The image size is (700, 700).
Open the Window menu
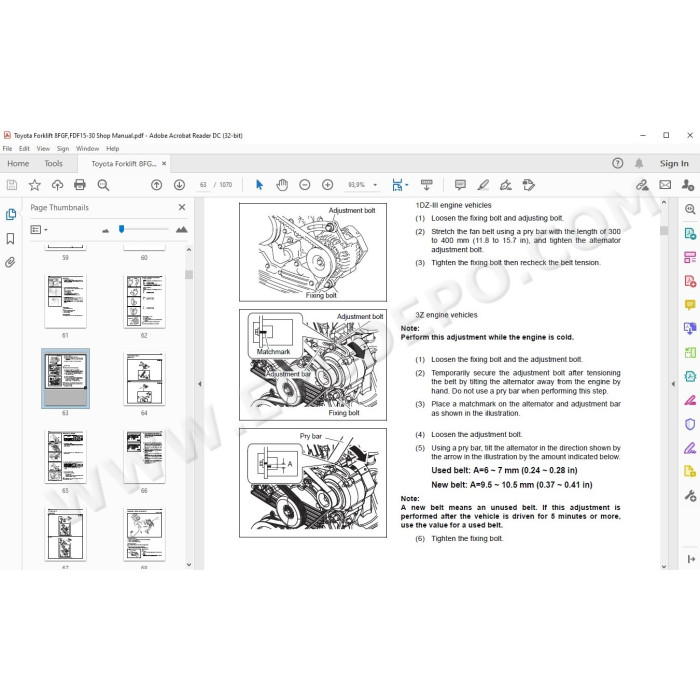coord(88,149)
